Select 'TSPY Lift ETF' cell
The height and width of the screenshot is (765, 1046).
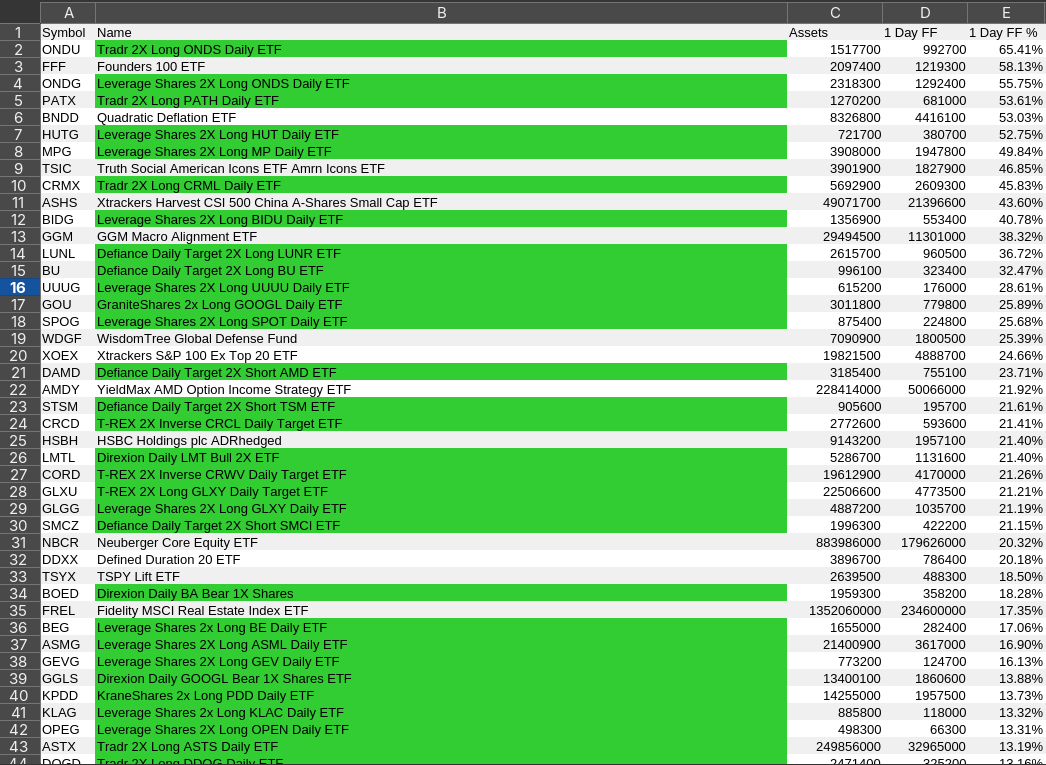click(441, 577)
